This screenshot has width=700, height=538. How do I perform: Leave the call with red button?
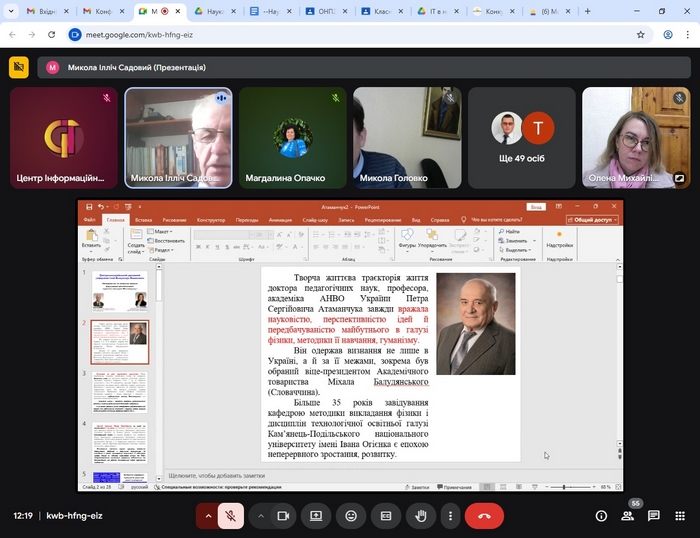click(x=484, y=516)
